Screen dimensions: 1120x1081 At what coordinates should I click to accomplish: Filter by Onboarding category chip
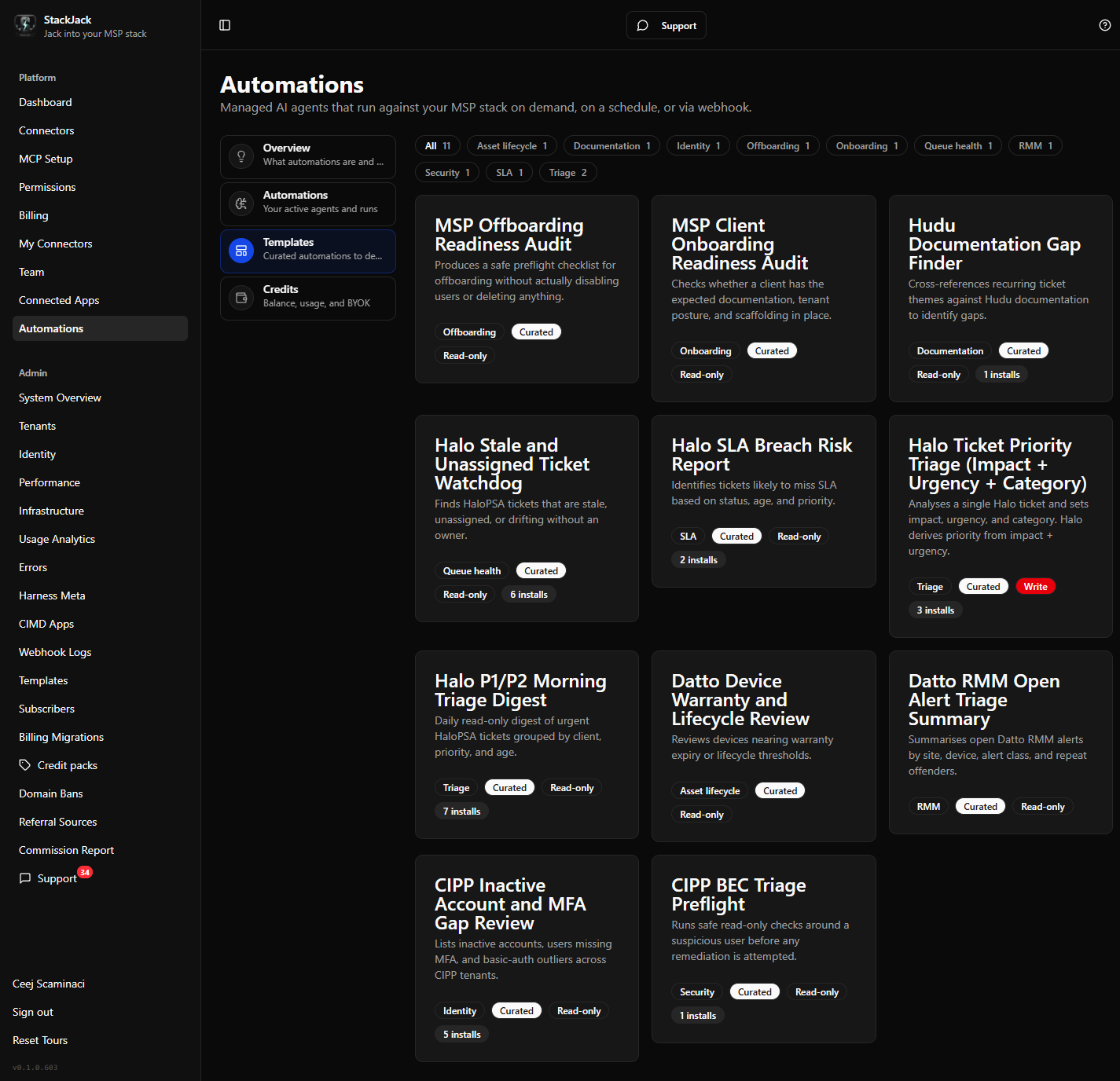(x=867, y=145)
